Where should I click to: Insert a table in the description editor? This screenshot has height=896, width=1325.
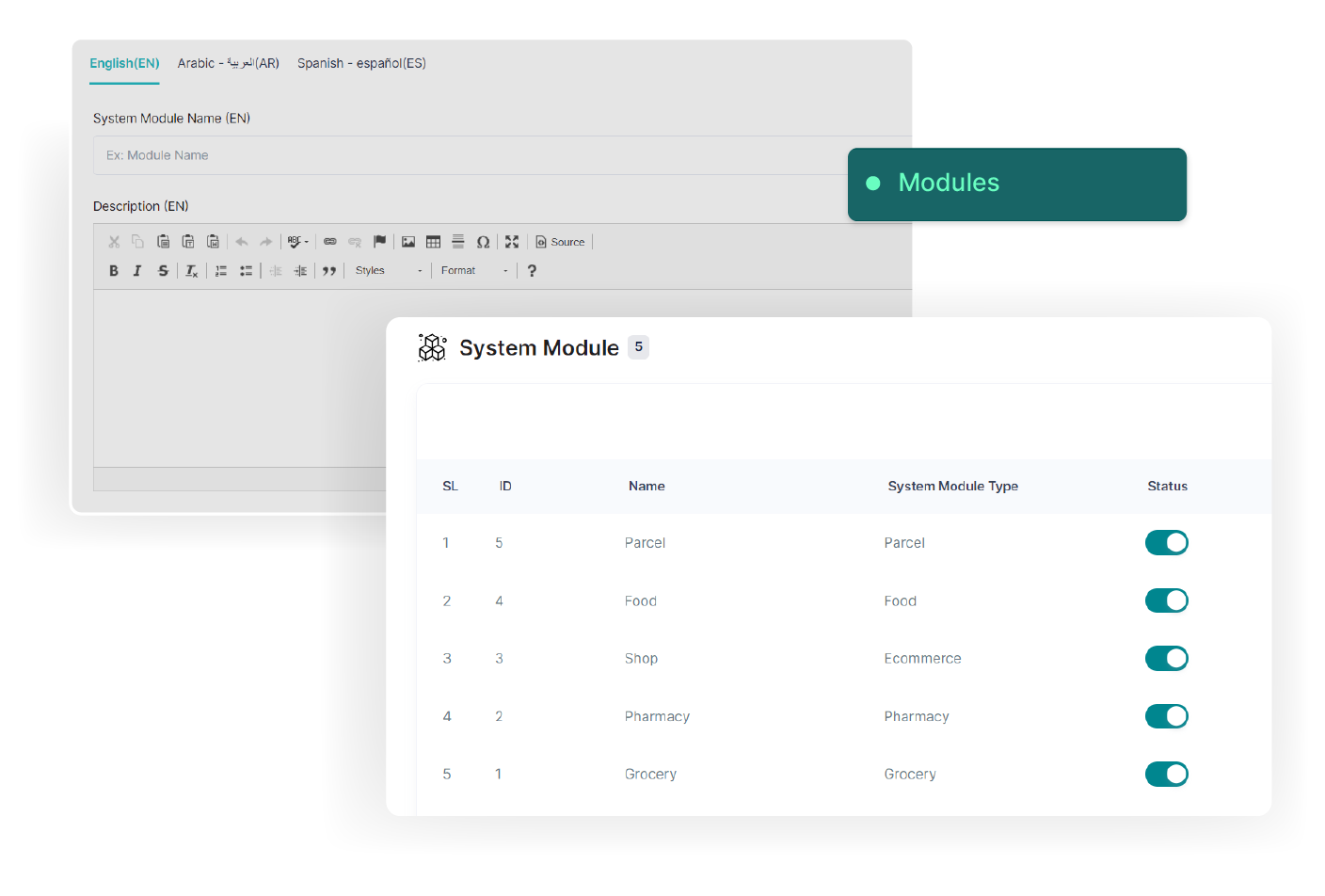tap(433, 242)
